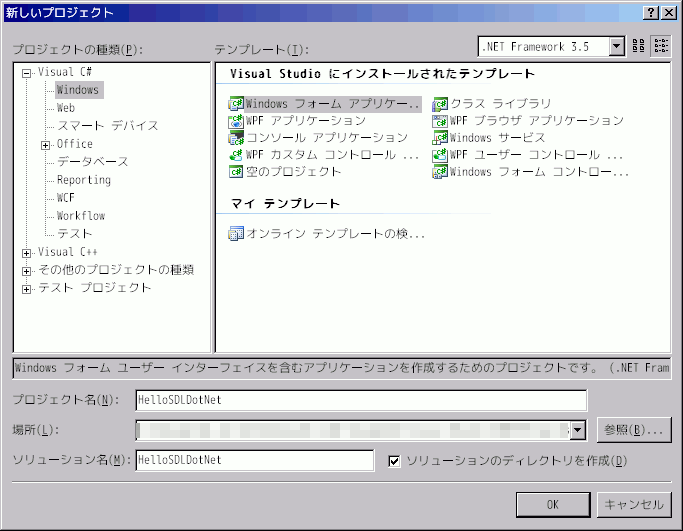Click the ソリューション名 input field

click(255, 460)
